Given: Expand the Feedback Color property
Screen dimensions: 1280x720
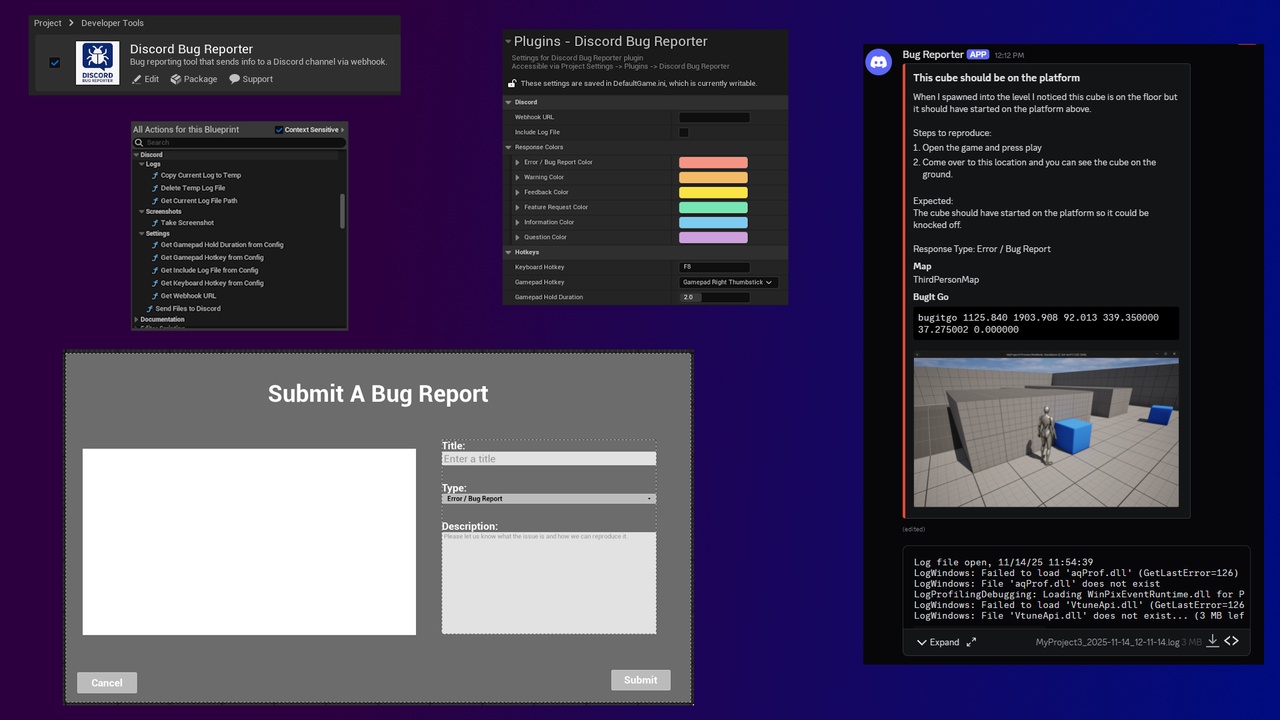Looking at the screenshot, I should (518, 192).
